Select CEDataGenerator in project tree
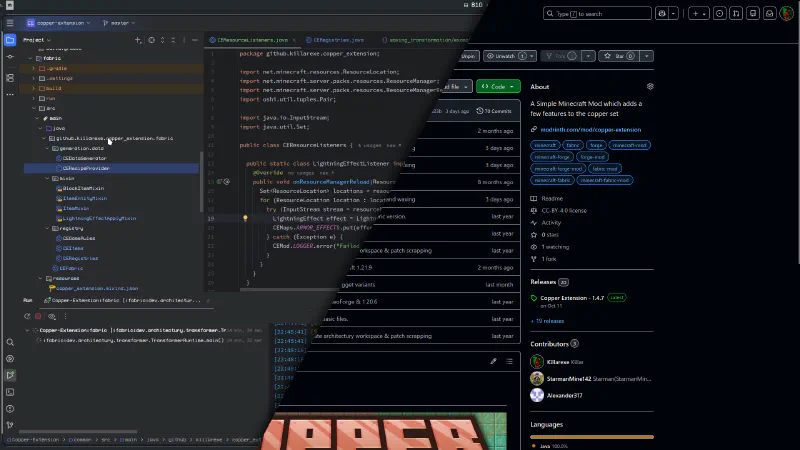 (84, 158)
